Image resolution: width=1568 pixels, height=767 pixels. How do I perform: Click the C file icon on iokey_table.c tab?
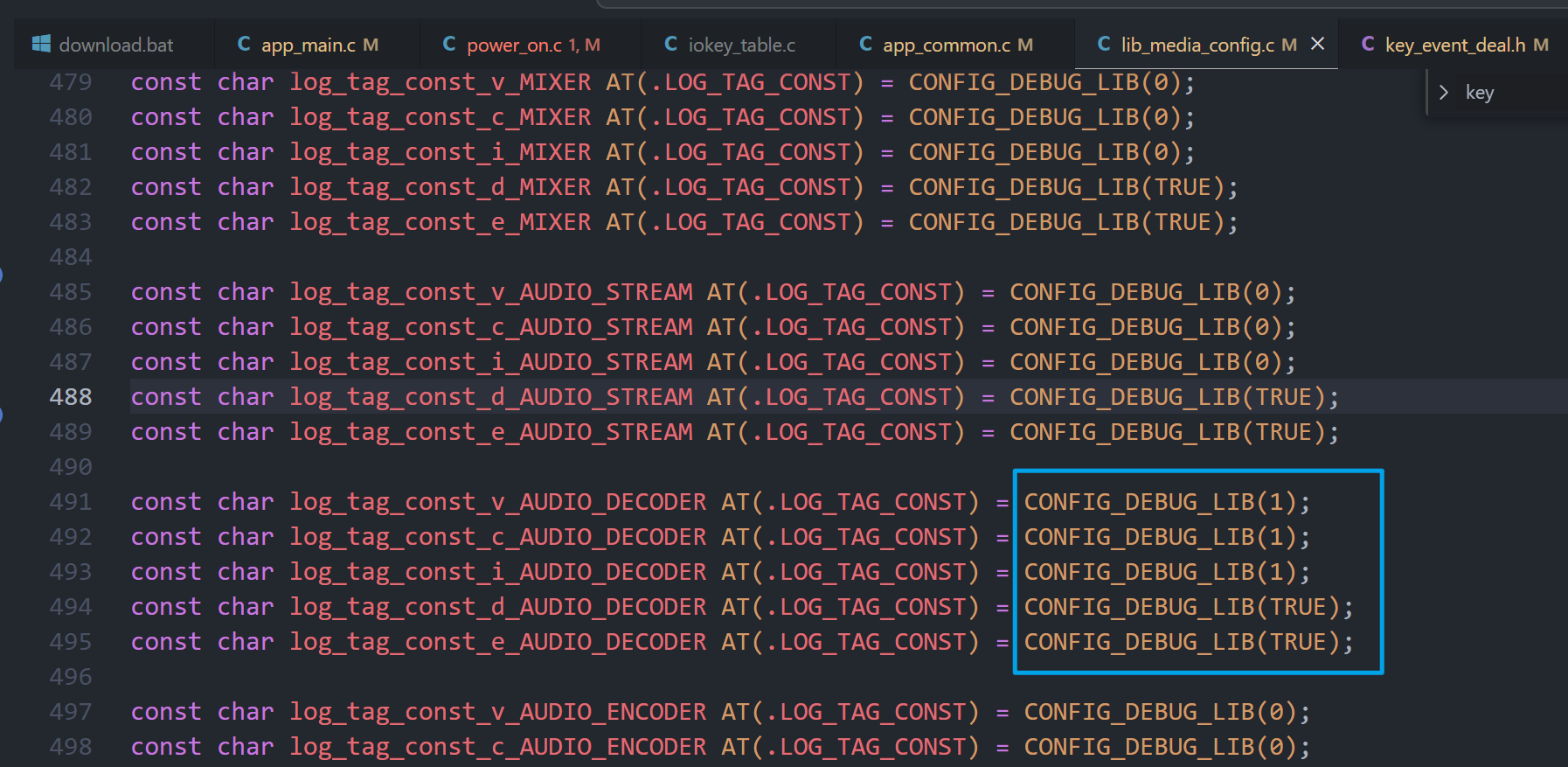671,44
